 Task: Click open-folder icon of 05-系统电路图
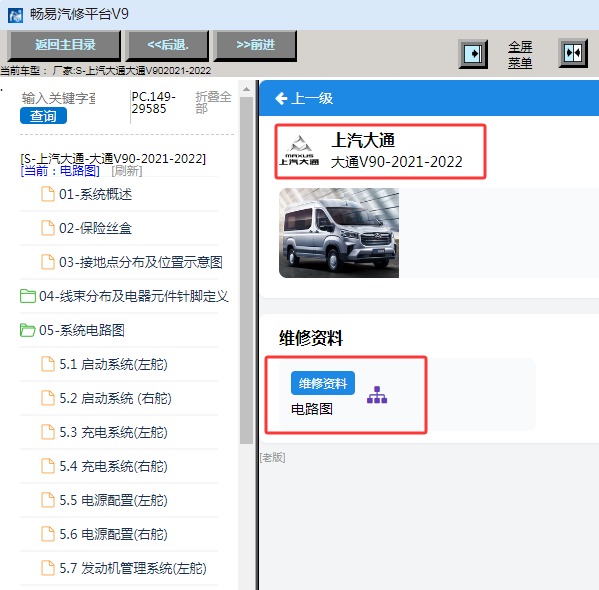pyautogui.click(x=28, y=330)
